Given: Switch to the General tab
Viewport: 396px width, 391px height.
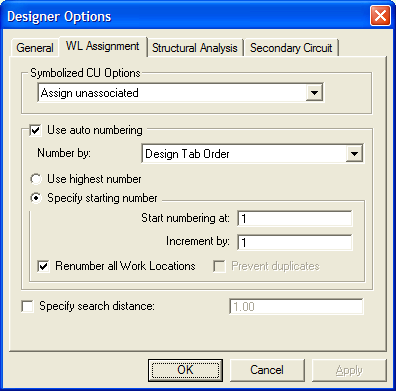Looking at the screenshot, I should [x=35, y=48].
